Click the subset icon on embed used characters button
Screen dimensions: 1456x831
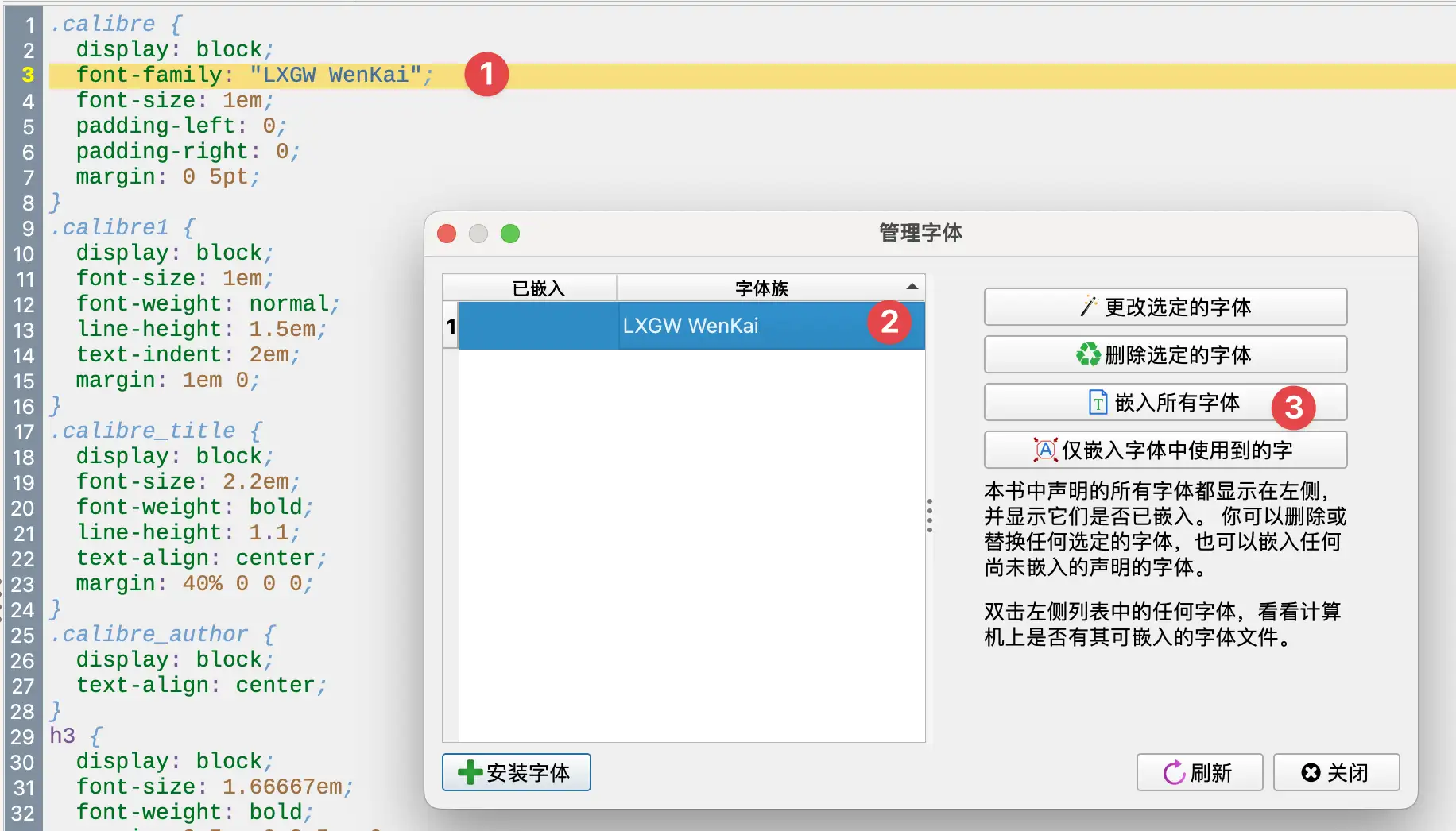(x=1045, y=450)
